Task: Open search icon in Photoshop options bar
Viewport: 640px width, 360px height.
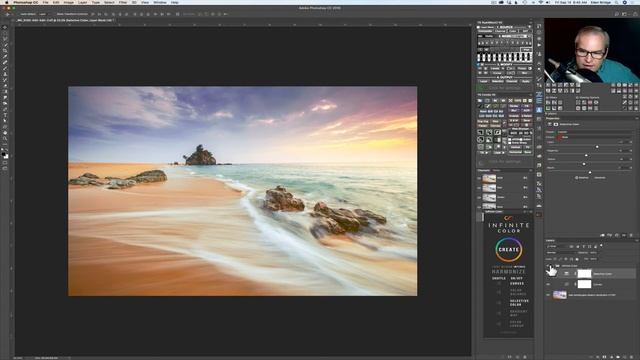Action: (x=617, y=14)
